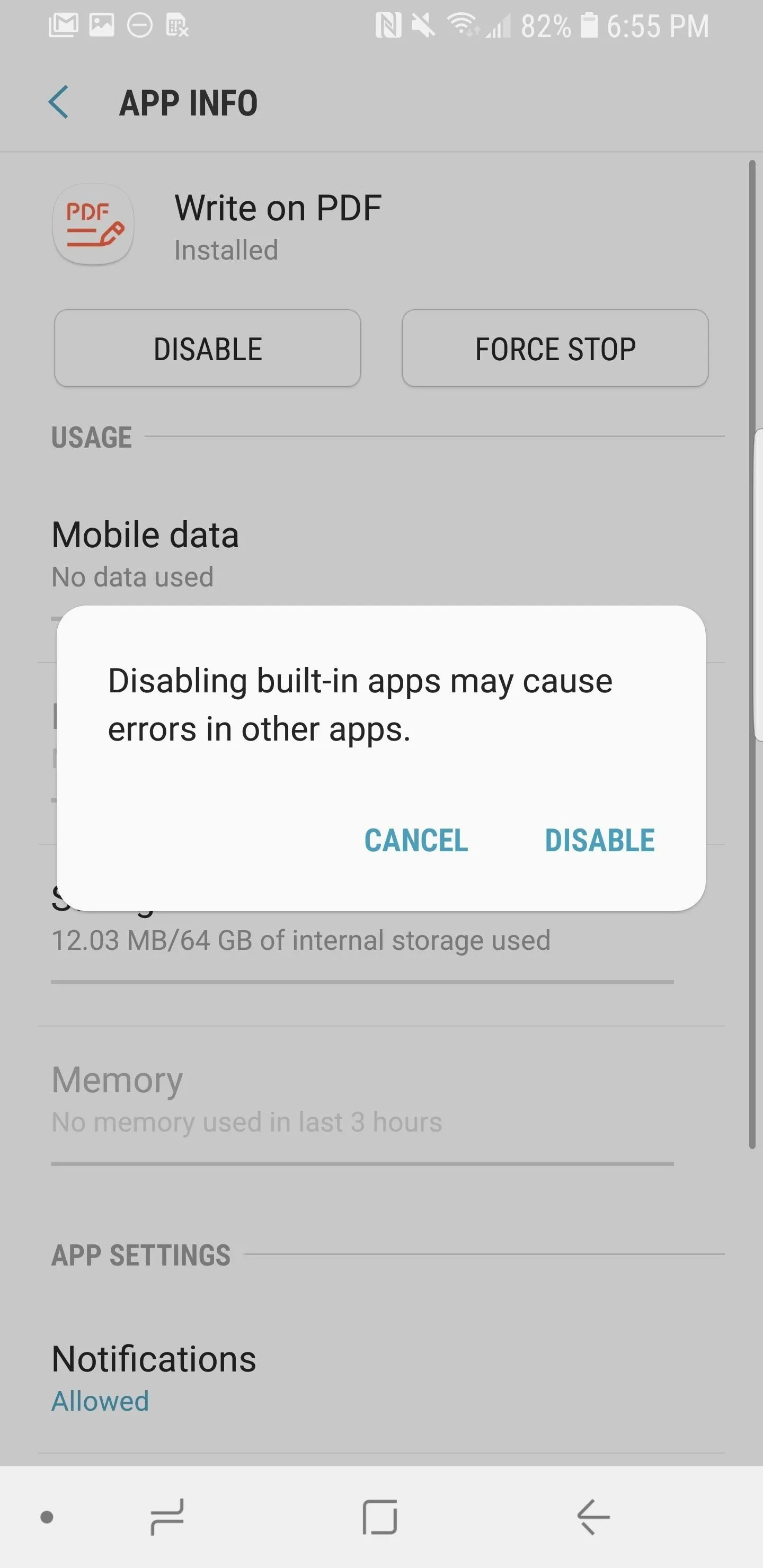Tap the NFC icon in status bar
The width and height of the screenshot is (763, 1568).
388,25
